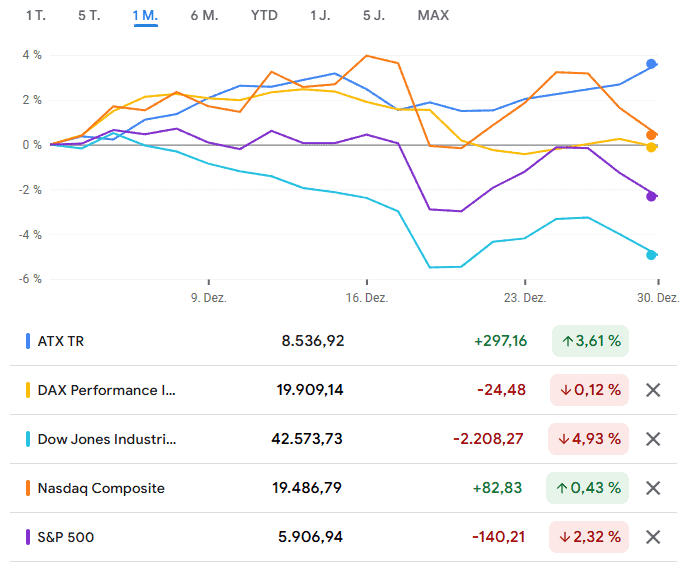This screenshot has width=683, height=572.
Task: Click the 23. Dez. axis label
Action: pyautogui.click(x=525, y=298)
